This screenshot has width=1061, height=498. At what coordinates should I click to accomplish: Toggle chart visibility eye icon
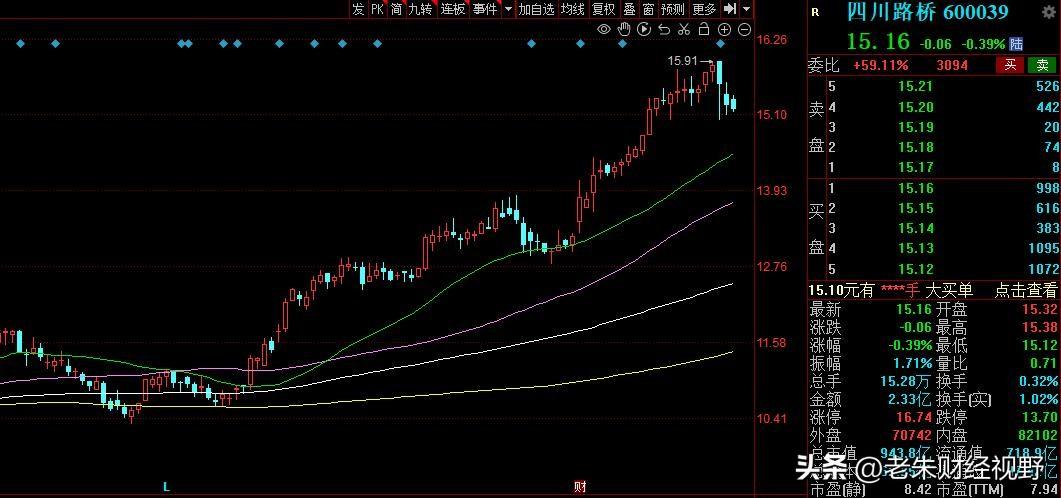[604, 29]
